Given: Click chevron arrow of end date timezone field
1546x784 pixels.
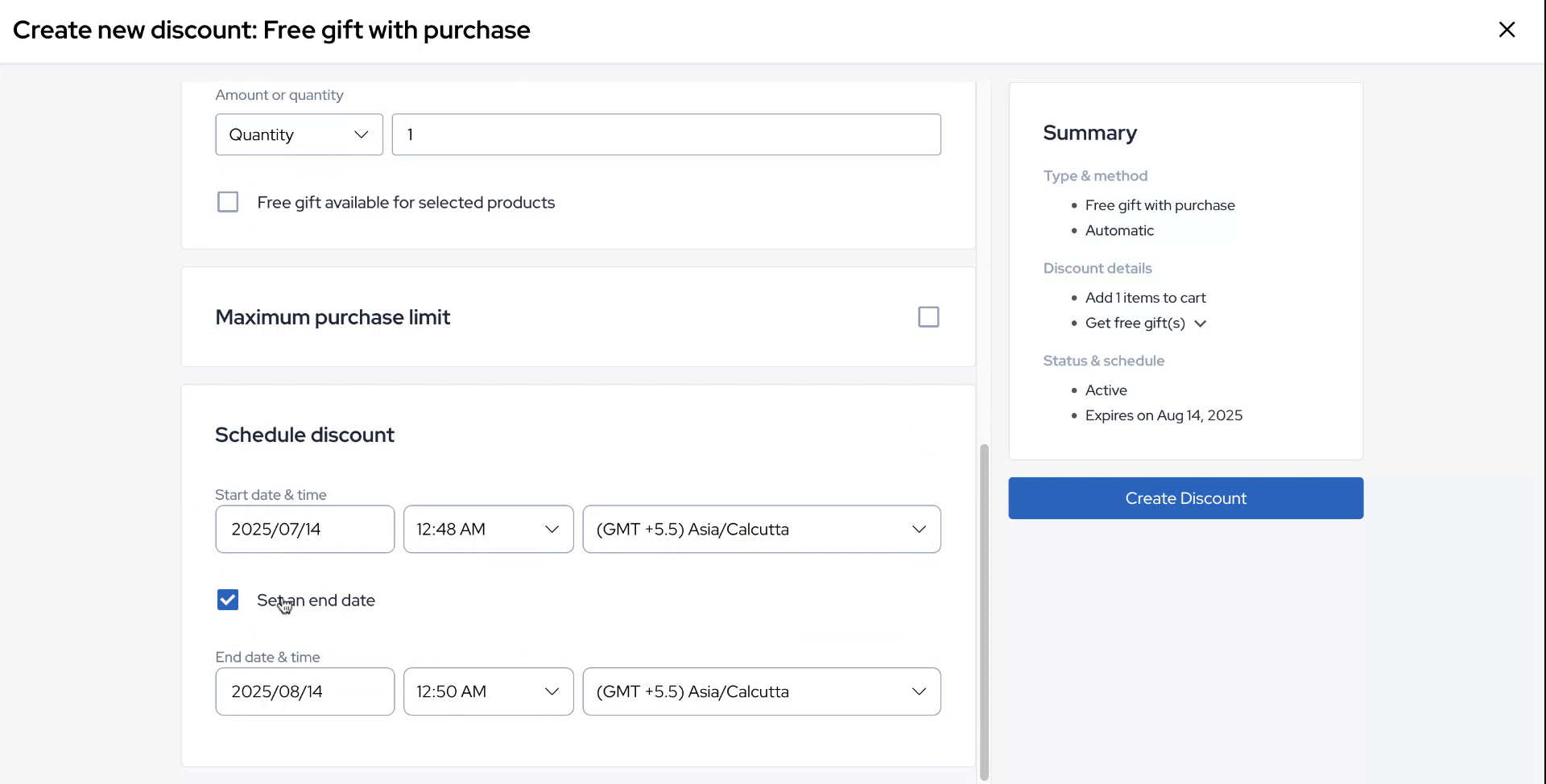Looking at the screenshot, I should coord(918,691).
